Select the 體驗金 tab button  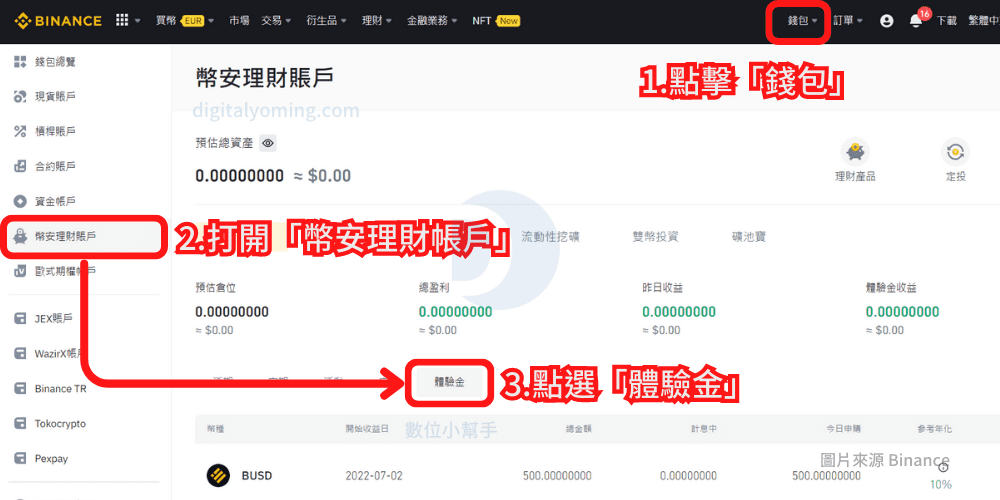click(x=450, y=382)
